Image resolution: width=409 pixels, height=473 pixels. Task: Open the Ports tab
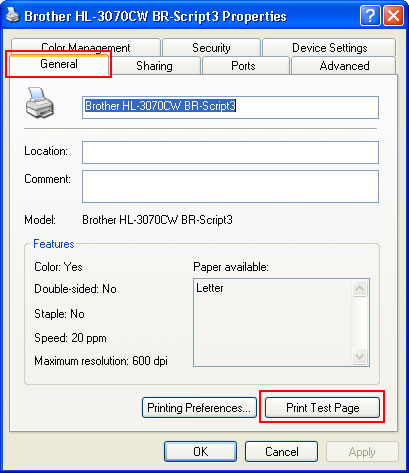pyautogui.click(x=243, y=66)
